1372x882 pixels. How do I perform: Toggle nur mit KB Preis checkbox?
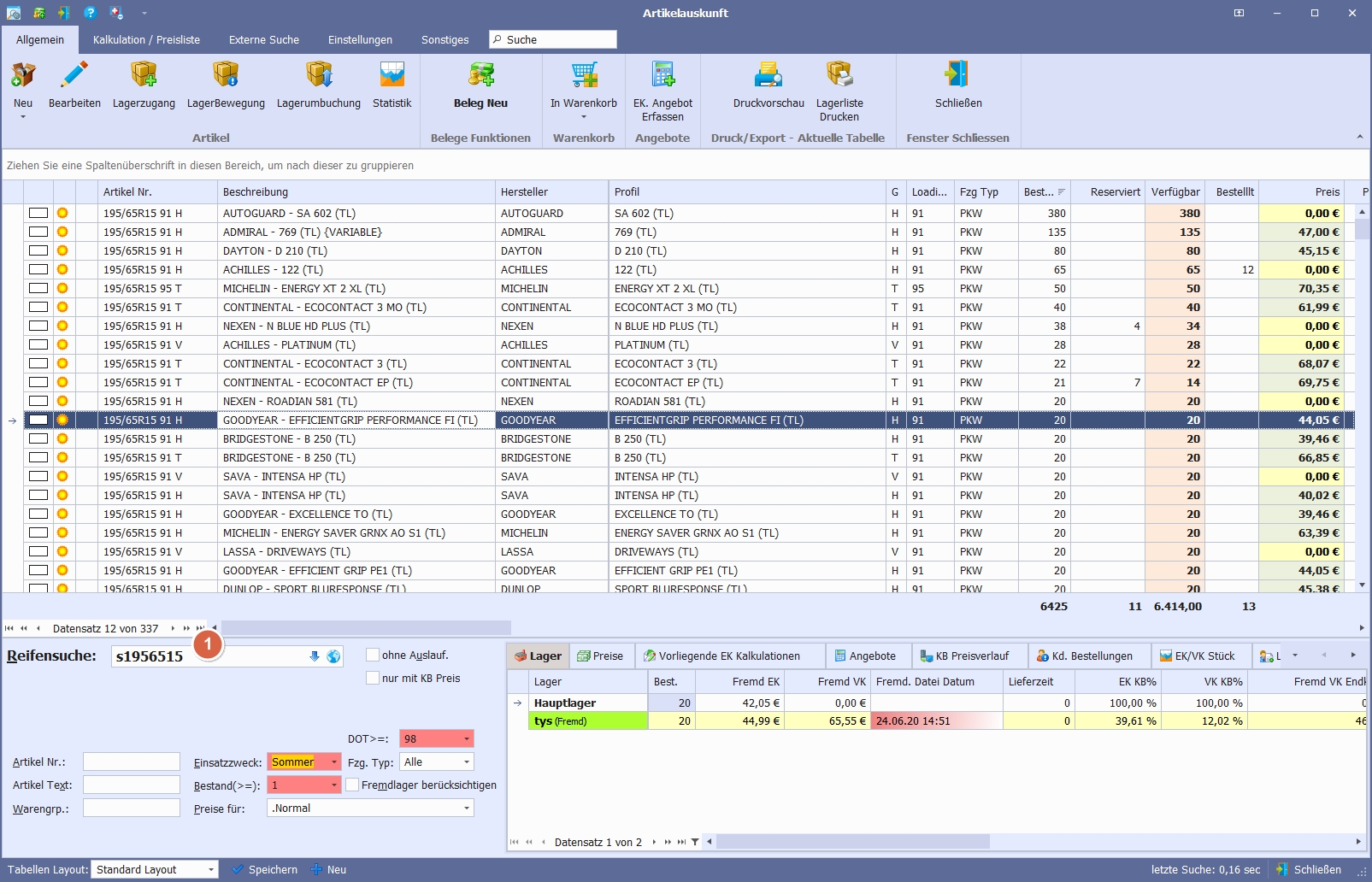373,678
